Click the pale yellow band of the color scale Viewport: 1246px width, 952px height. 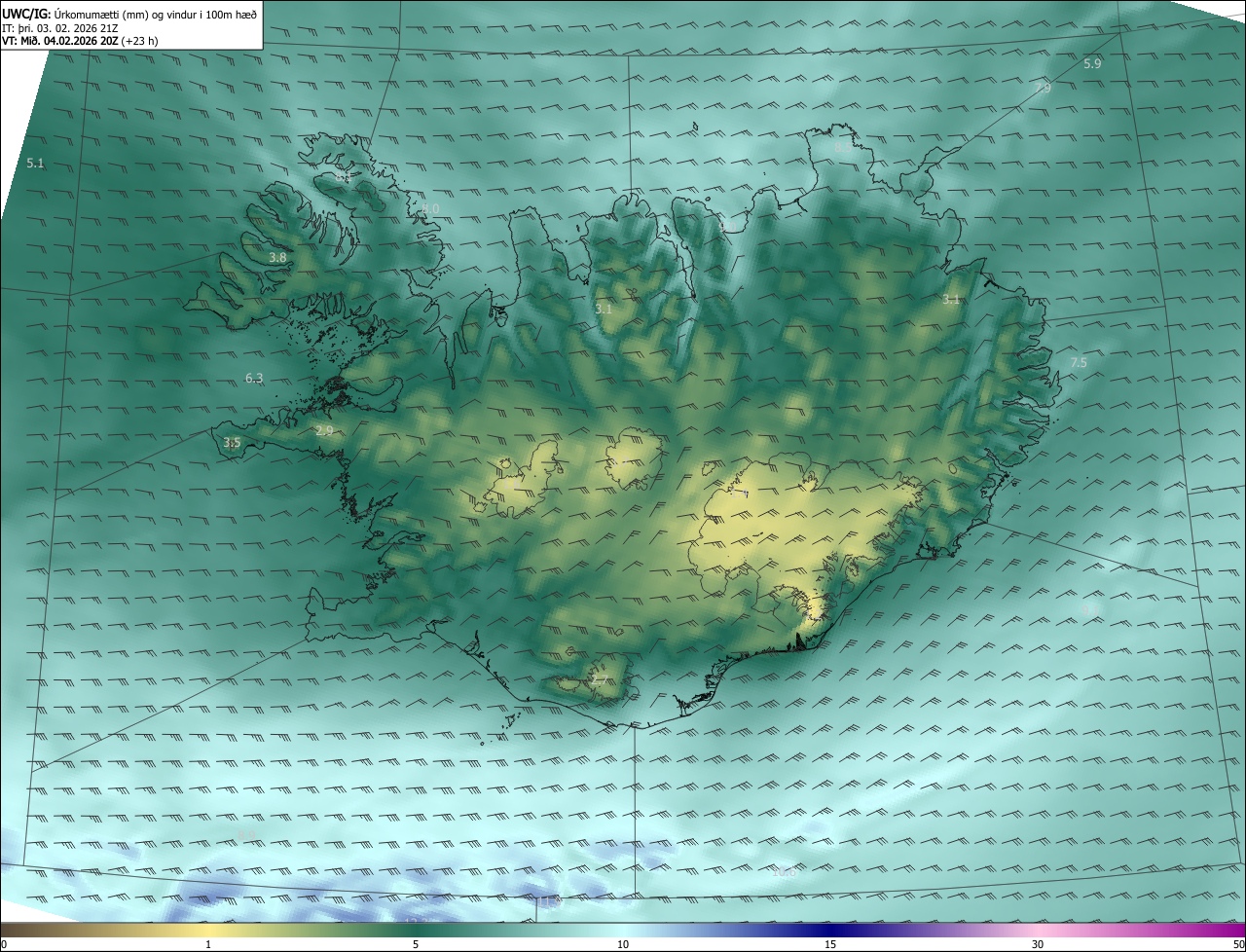point(209,930)
